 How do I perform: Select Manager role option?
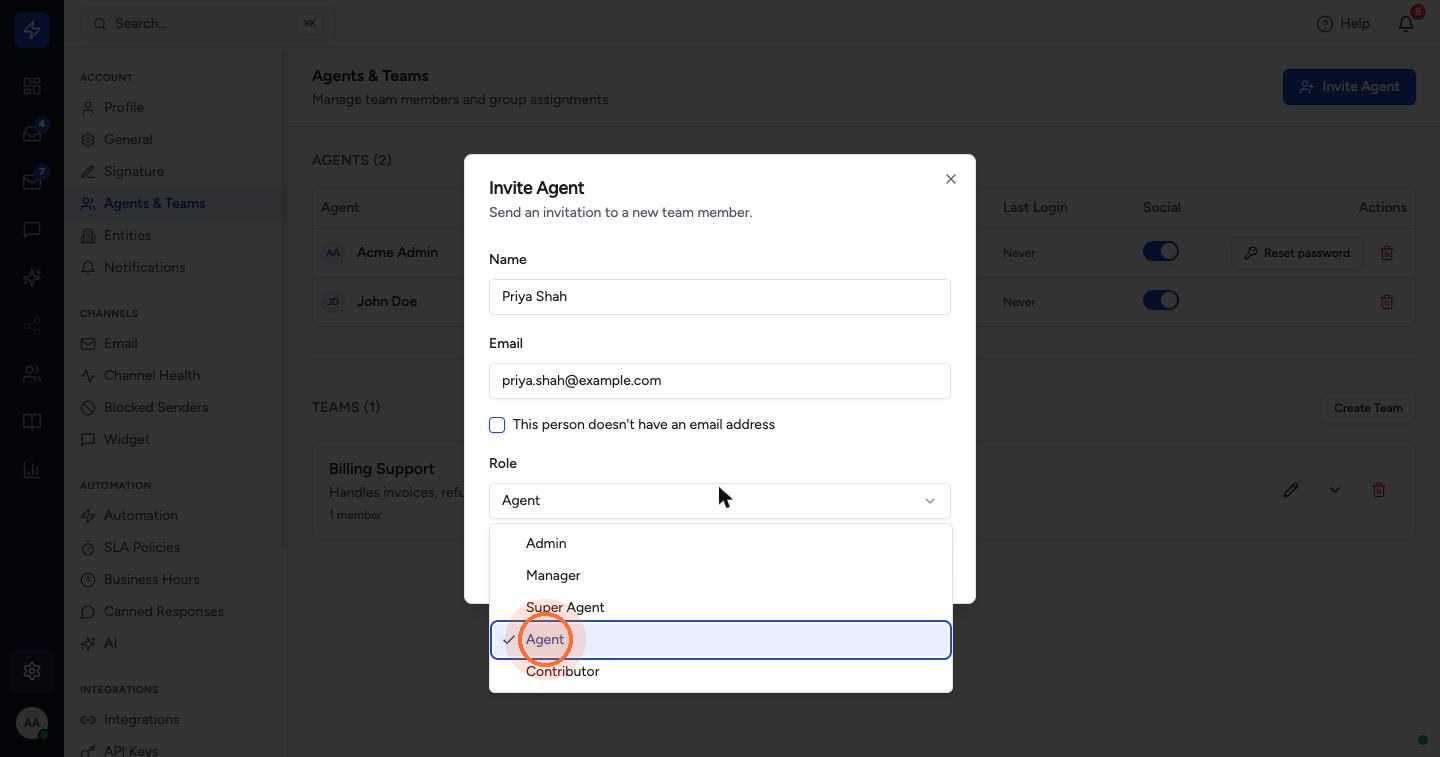(x=720, y=576)
